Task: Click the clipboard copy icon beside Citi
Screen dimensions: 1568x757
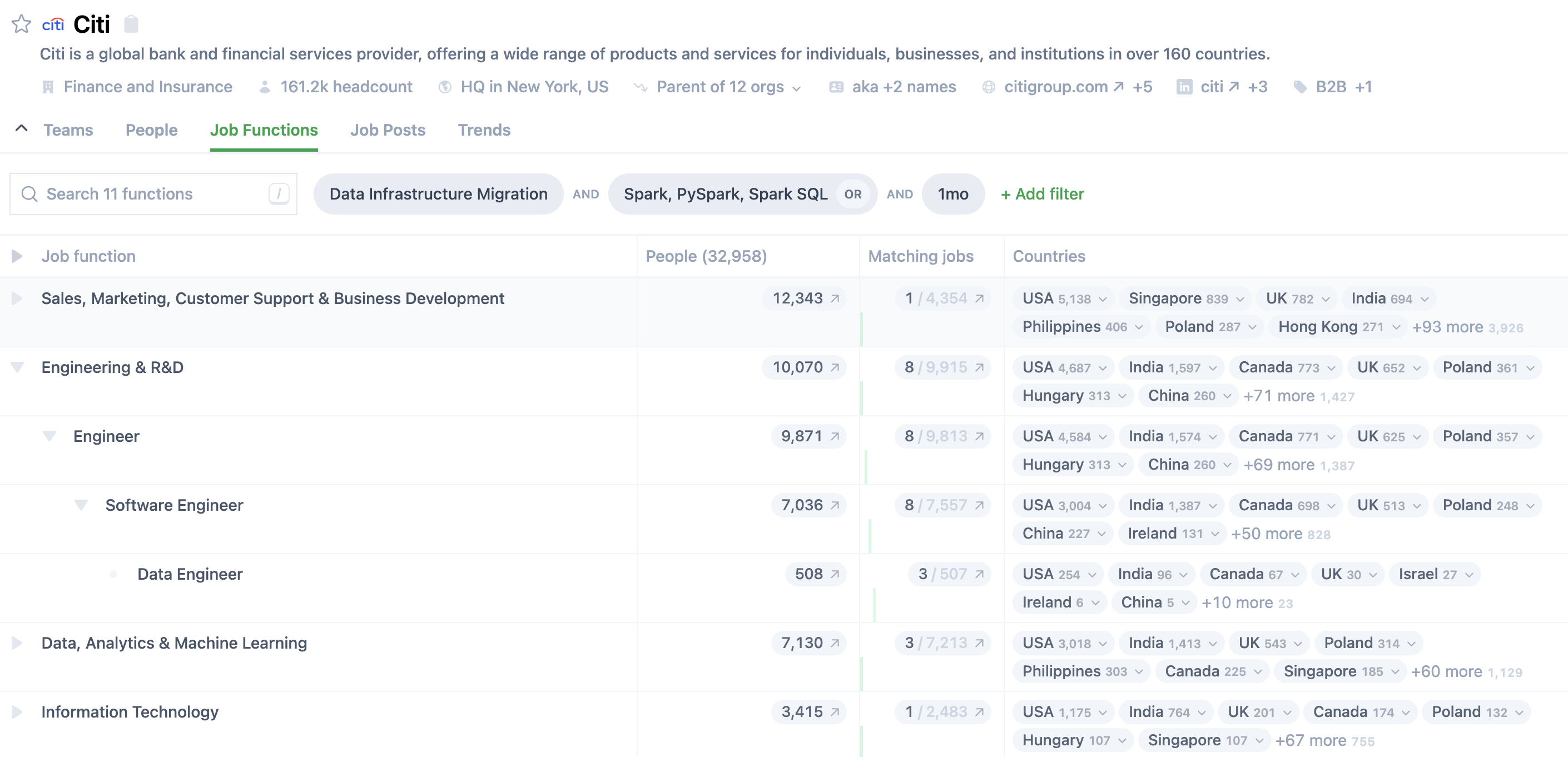Action: [x=131, y=24]
